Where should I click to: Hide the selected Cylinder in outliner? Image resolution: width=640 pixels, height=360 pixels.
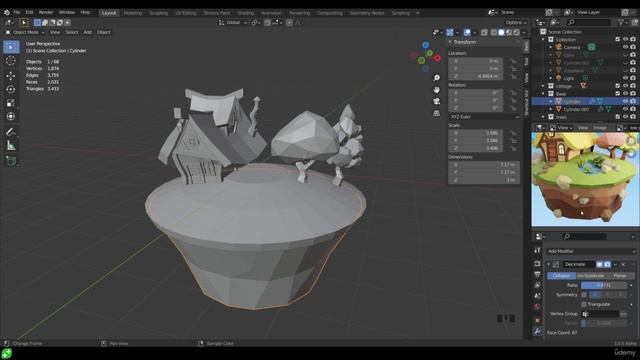625,101
